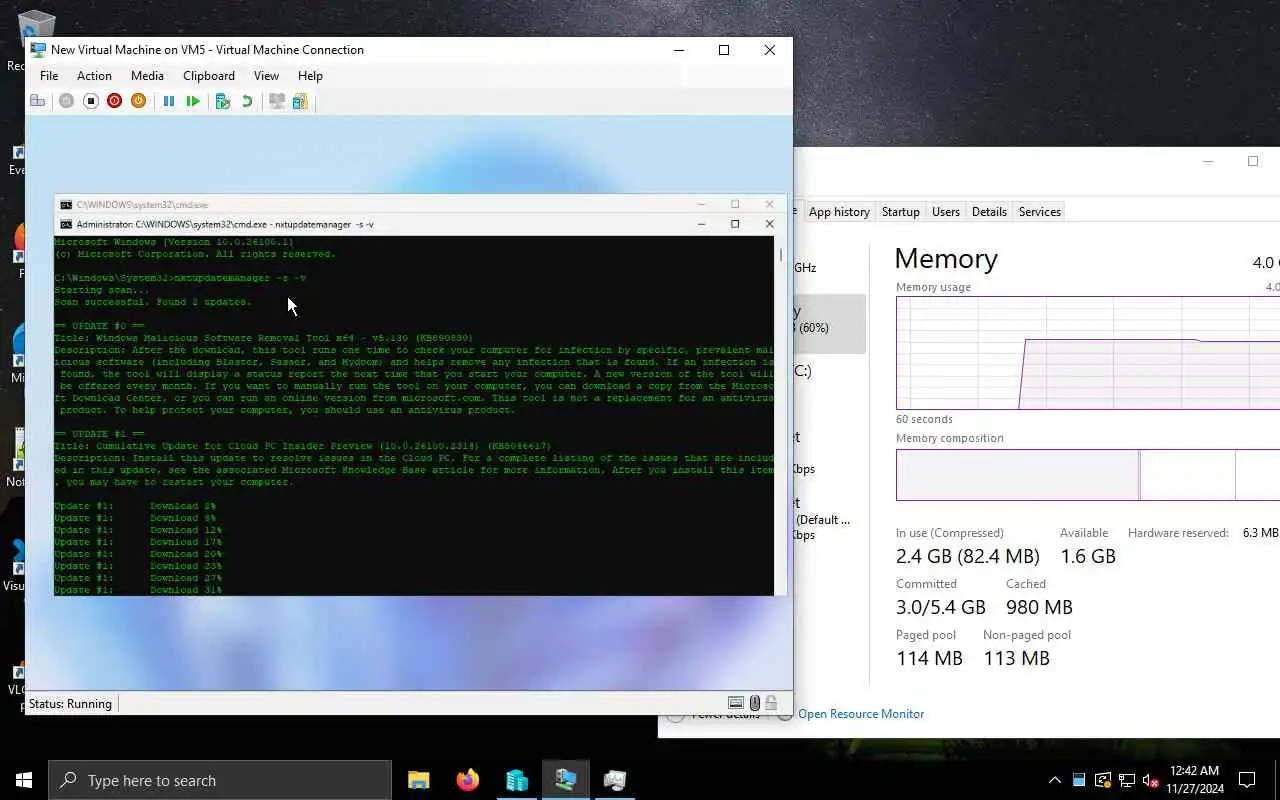Send Ctrl+Alt+Delete to the virtual machine
The width and height of the screenshot is (1280, 800).
pyautogui.click(x=37, y=101)
